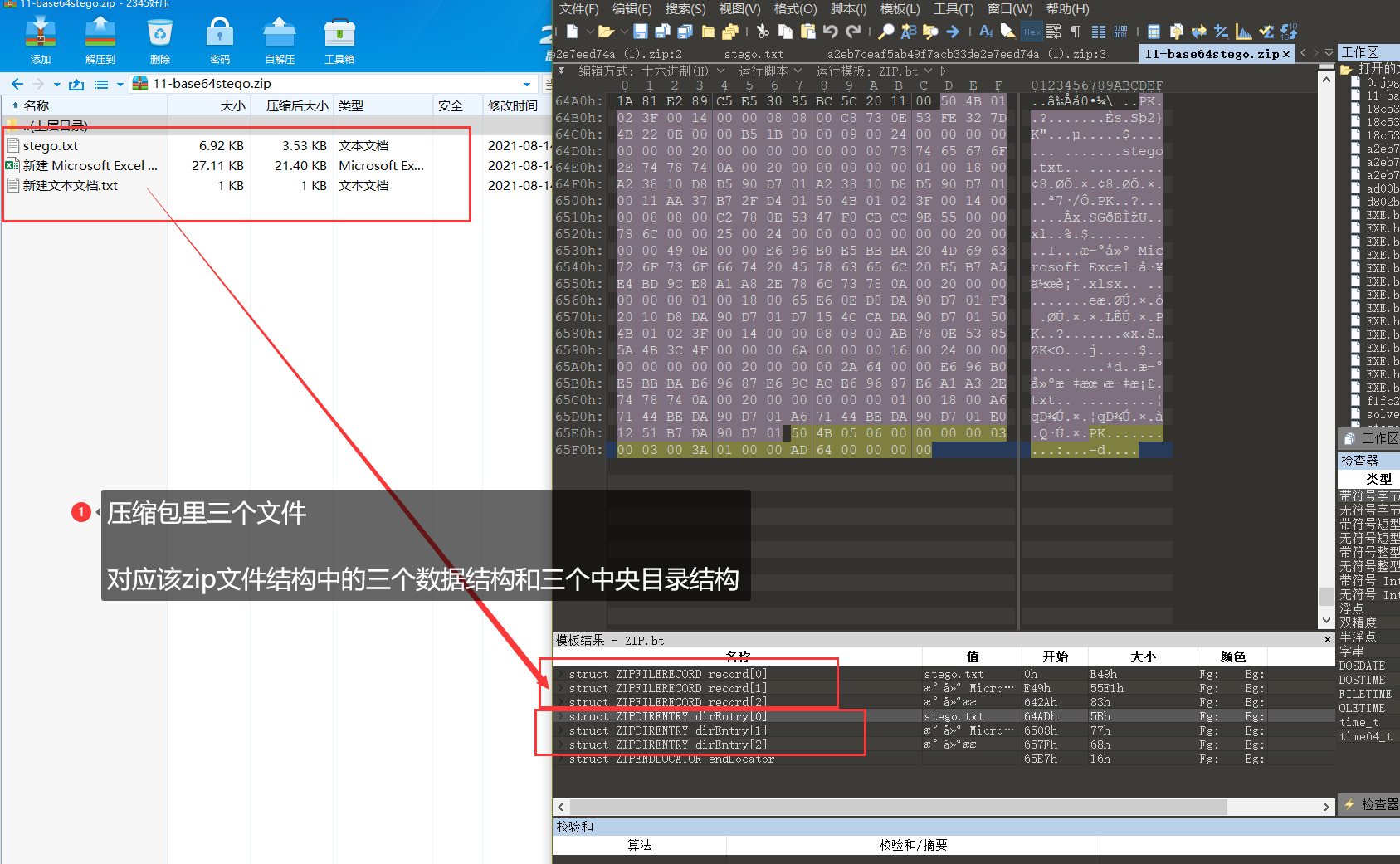The width and height of the screenshot is (1400, 864).
Task: Click the Copy icon in editor toolbar
Action: pos(785,32)
